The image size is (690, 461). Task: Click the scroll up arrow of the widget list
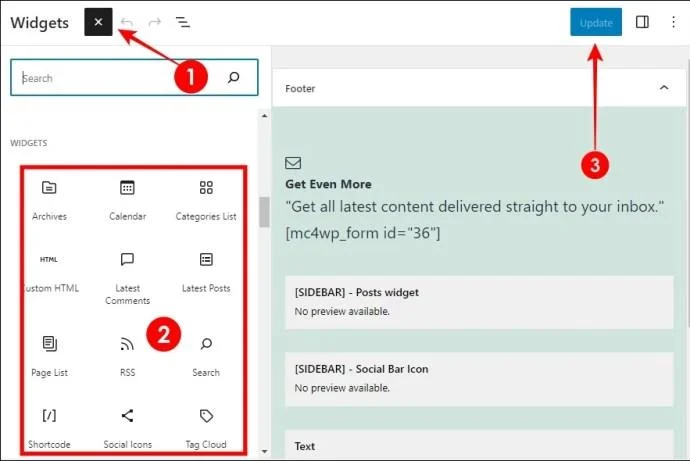[264, 116]
